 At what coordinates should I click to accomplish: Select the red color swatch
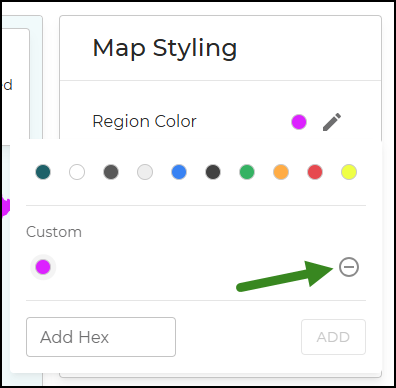click(x=315, y=172)
